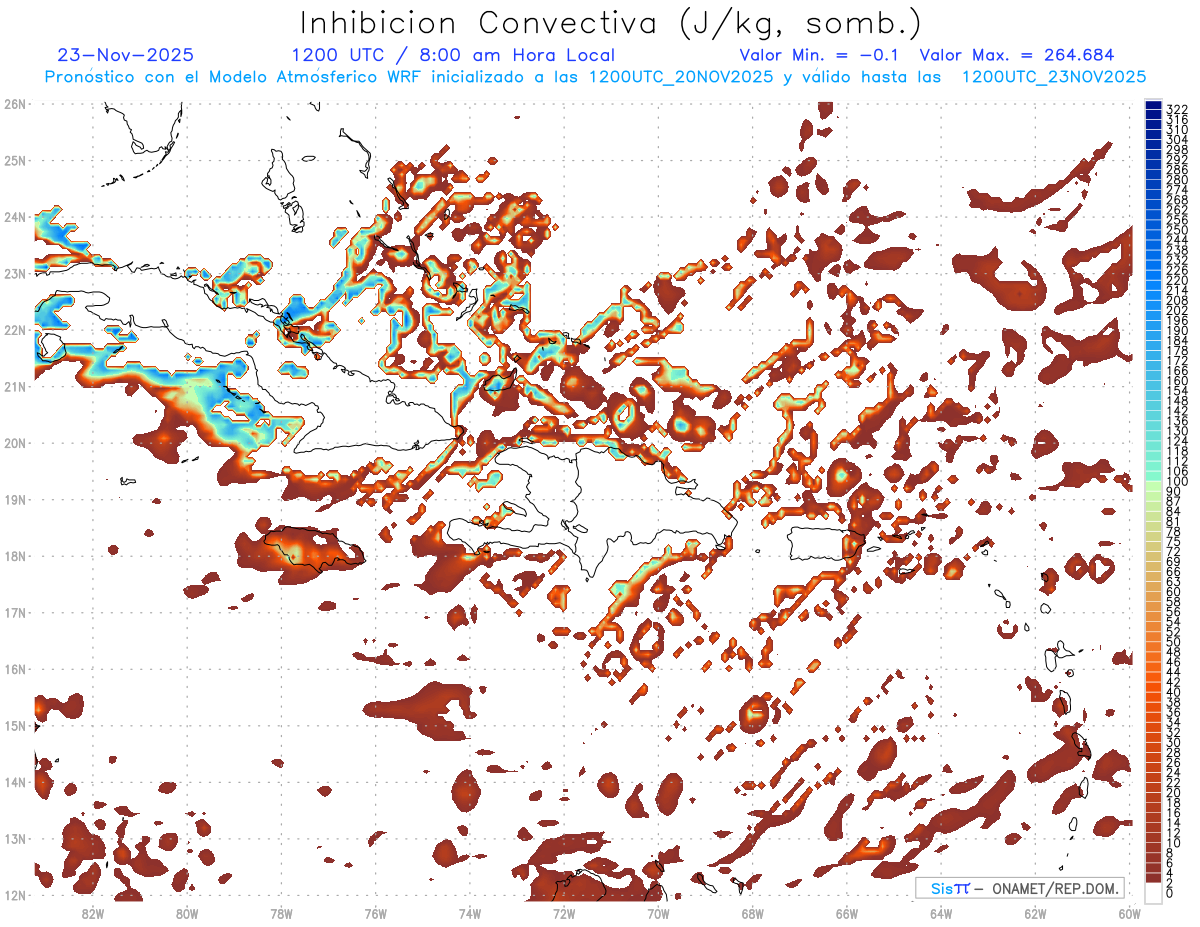The height and width of the screenshot is (927, 1200).
Task: Click the '64W' longitude label
Action: pyautogui.click(x=941, y=913)
